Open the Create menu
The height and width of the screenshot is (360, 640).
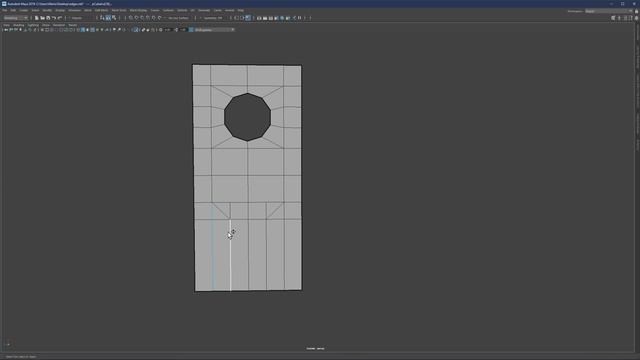coord(24,10)
